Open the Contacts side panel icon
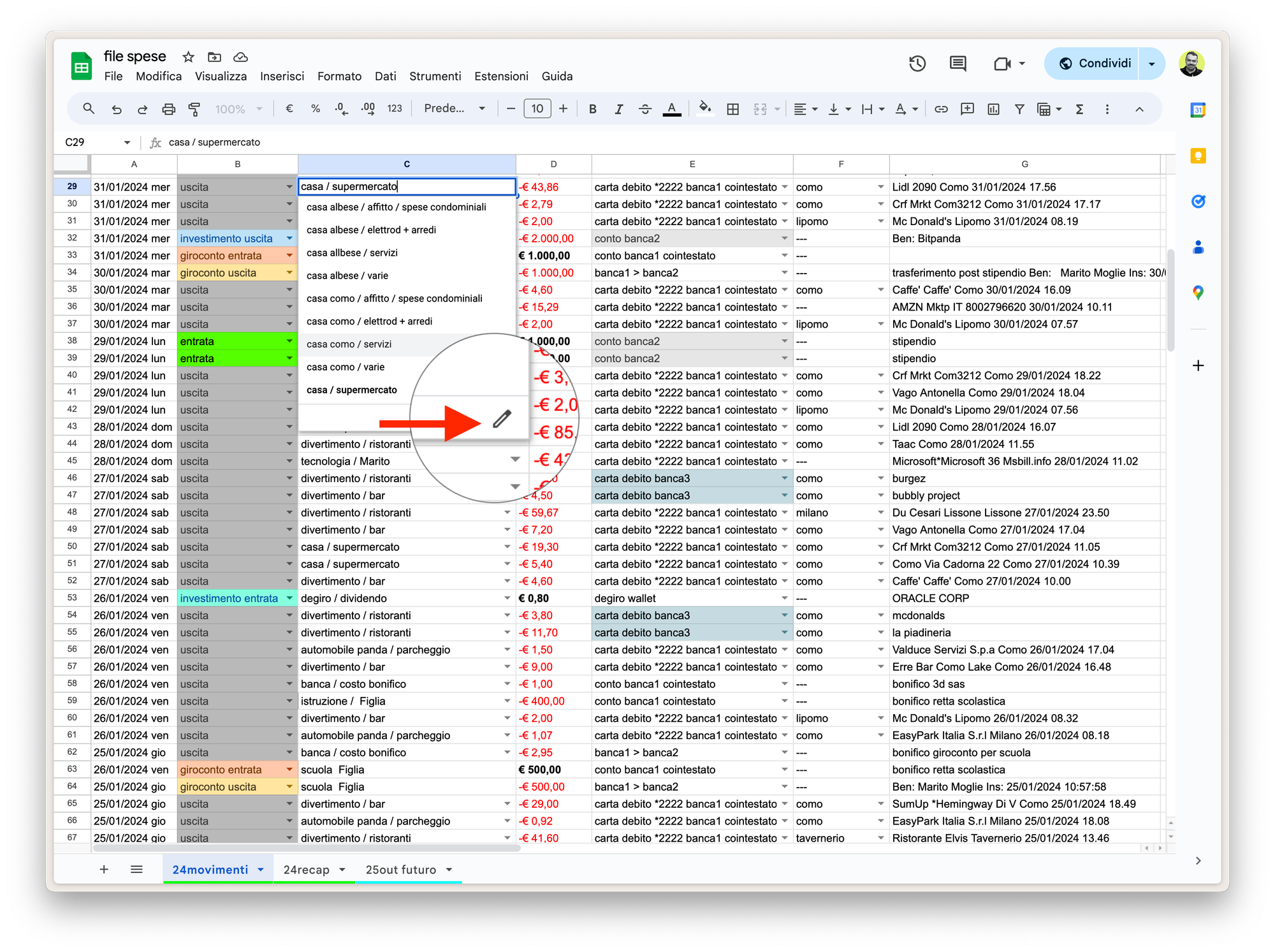Viewport: 1275px width, 952px height. click(1198, 247)
